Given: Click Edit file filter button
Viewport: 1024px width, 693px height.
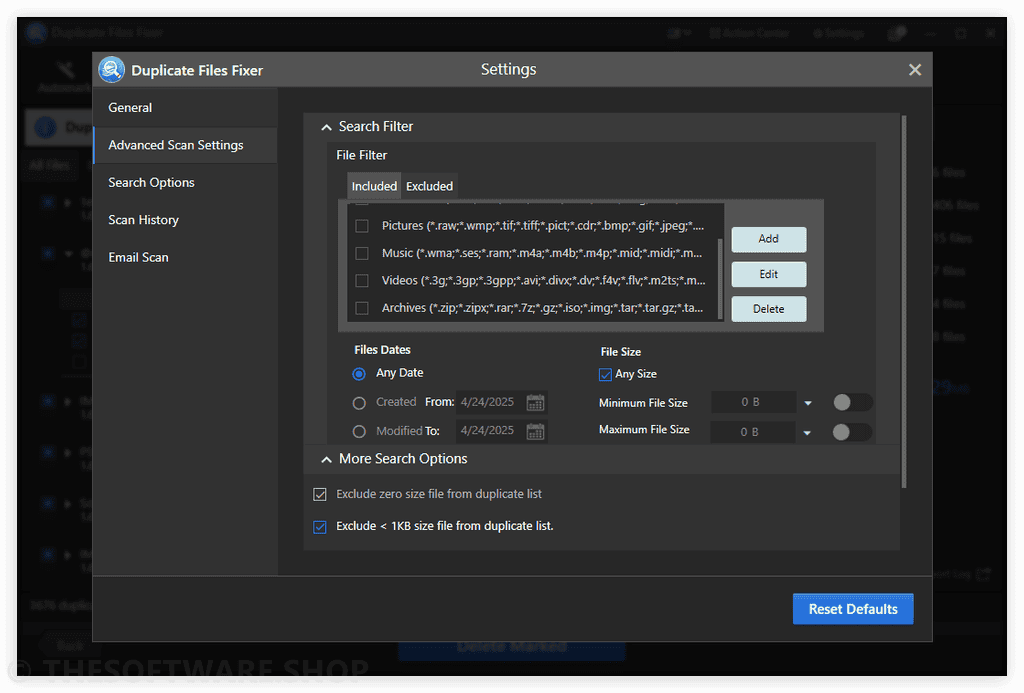Looking at the screenshot, I should (x=769, y=274).
